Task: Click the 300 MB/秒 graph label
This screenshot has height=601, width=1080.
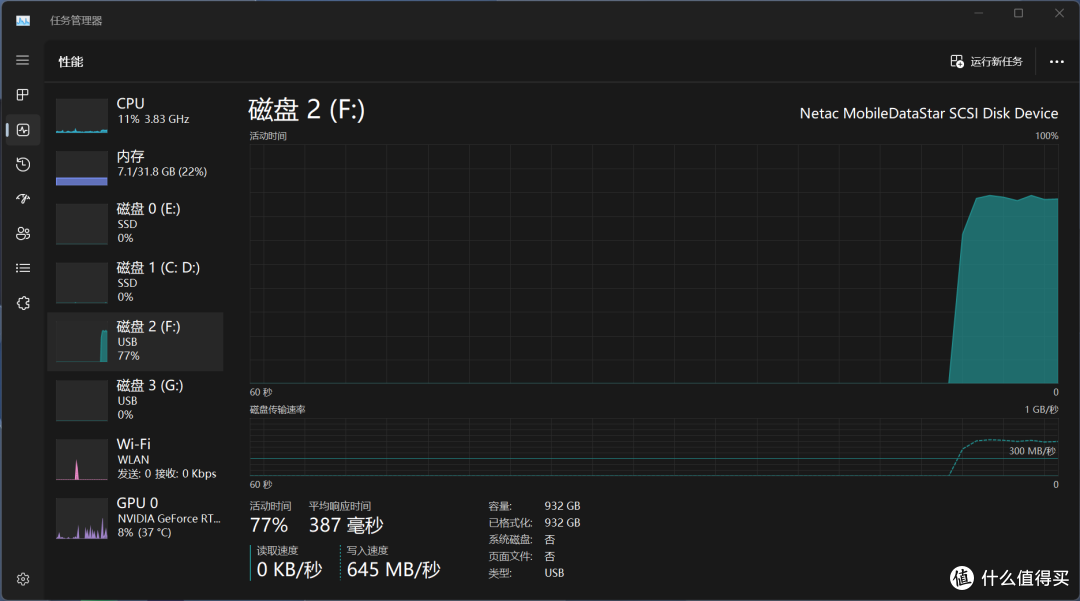Action: pos(1032,451)
